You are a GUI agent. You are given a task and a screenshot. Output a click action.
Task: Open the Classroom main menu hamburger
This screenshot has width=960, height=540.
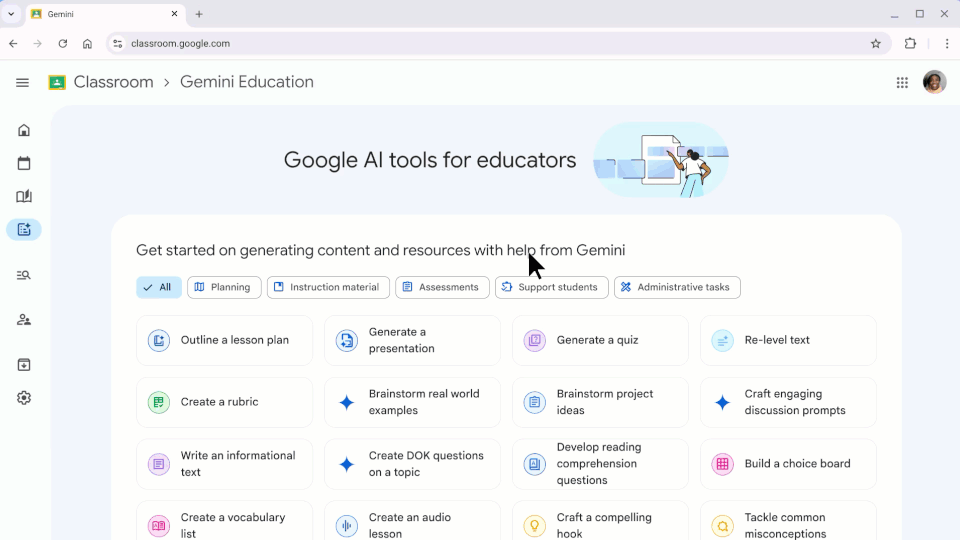click(x=22, y=83)
